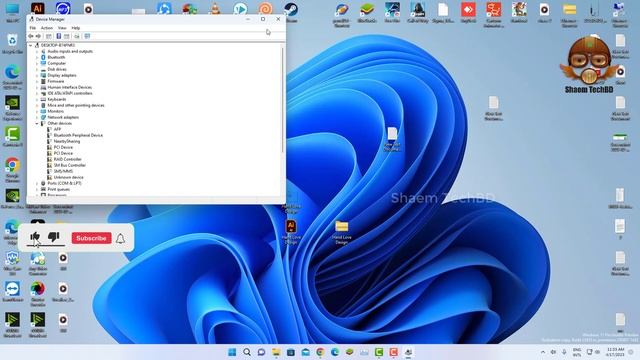Click the blue Help icon in the toolbar
This screenshot has height=360, width=640.
pyautogui.click(x=58, y=36)
